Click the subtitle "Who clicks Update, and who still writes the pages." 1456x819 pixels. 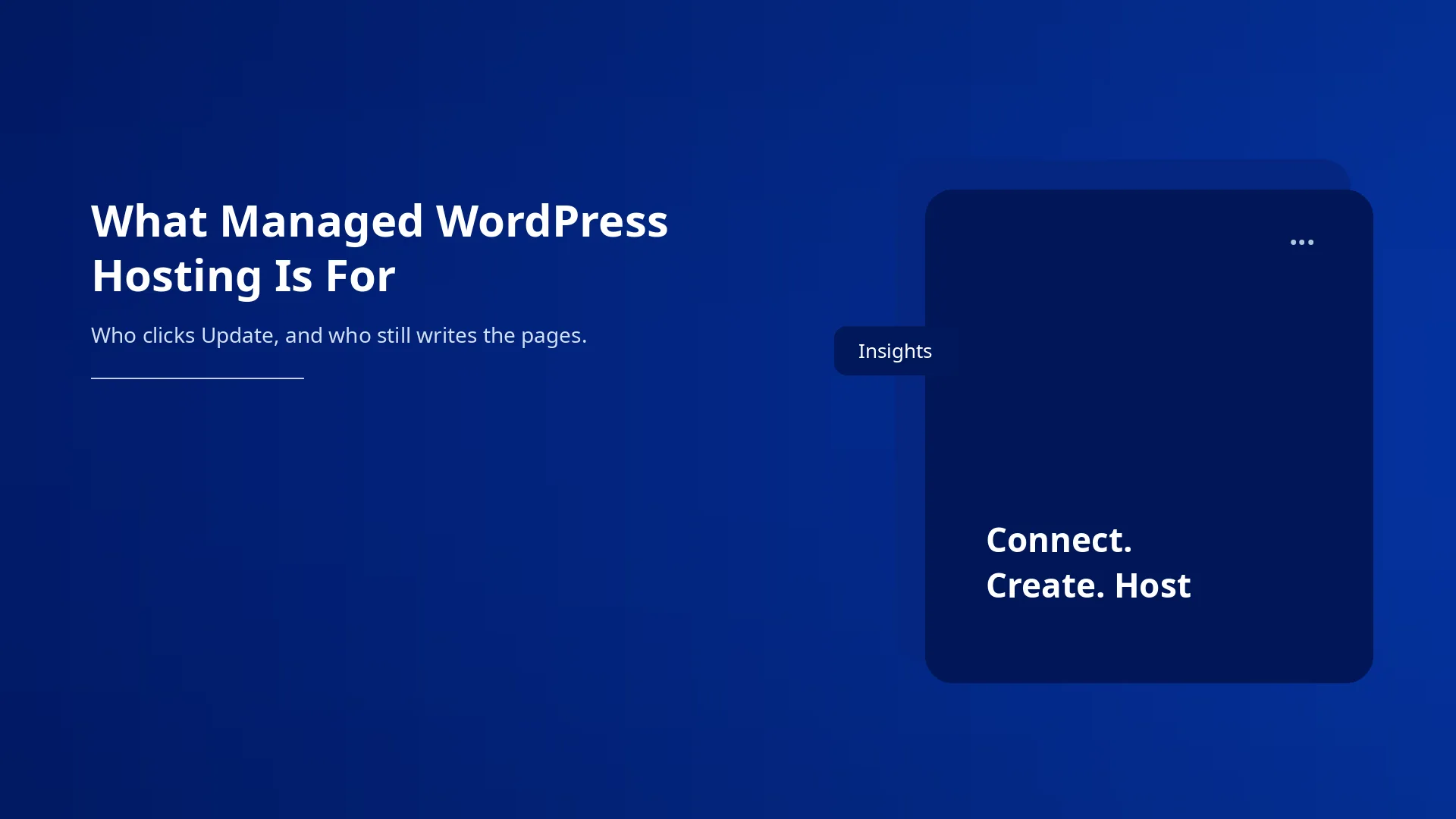339,335
